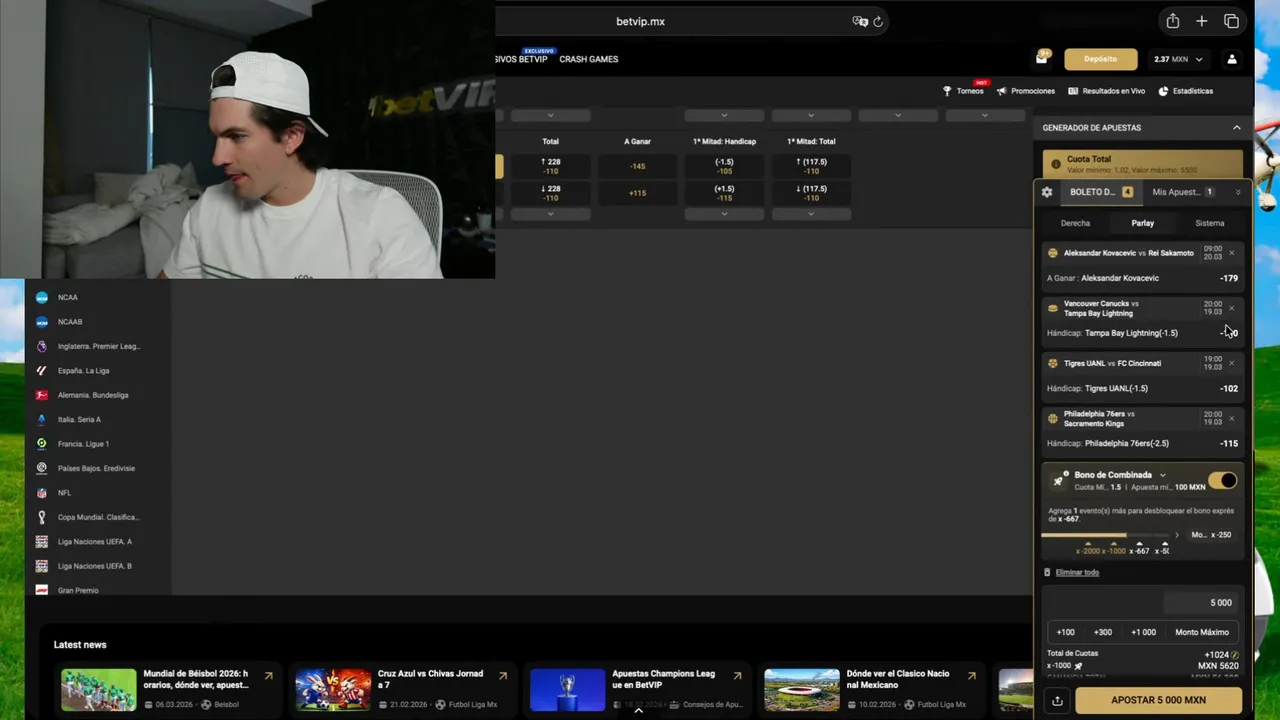Click the Eredivisie logo icon
Viewport: 1280px width, 720px height.
pos(42,468)
